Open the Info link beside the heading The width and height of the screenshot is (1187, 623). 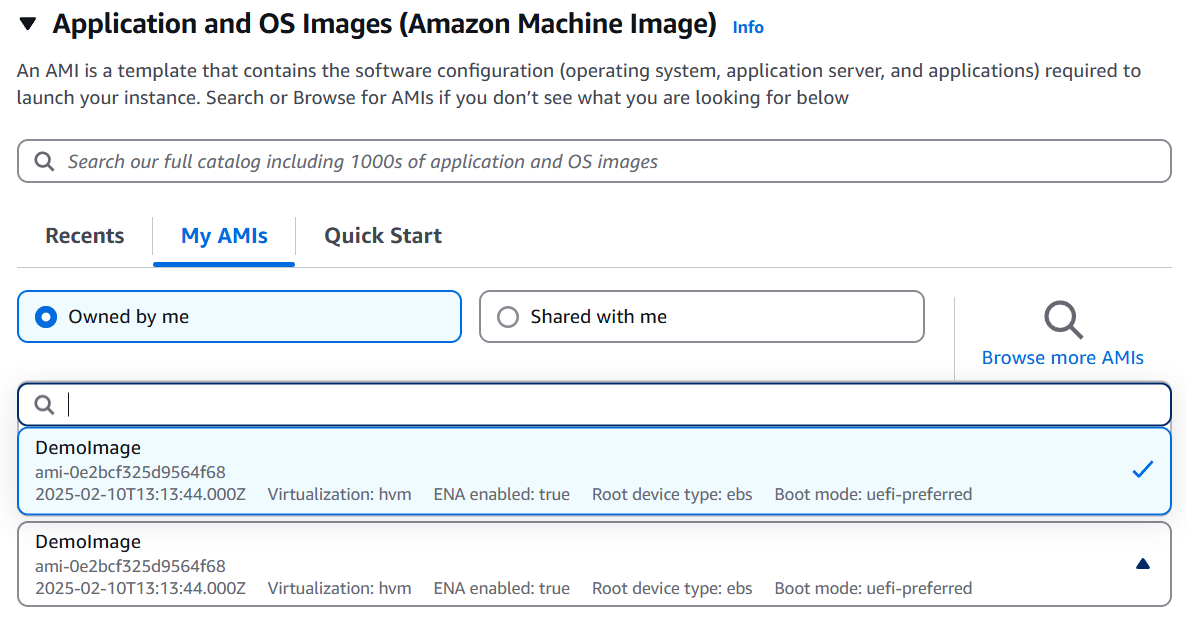click(748, 27)
